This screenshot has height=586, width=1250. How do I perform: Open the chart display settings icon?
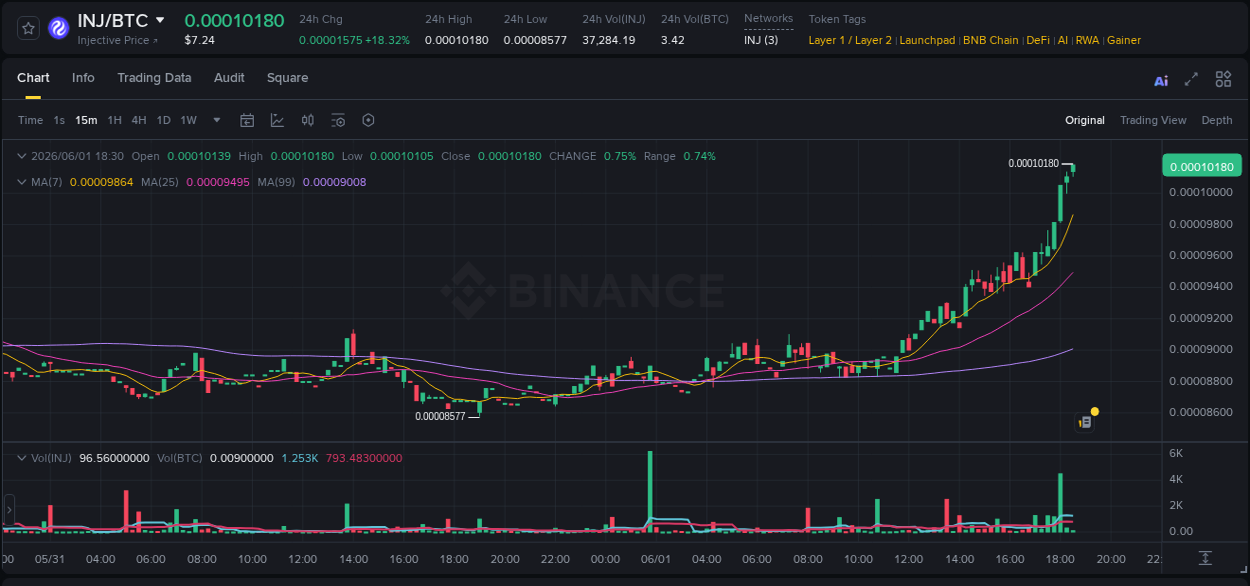(338, 120)
